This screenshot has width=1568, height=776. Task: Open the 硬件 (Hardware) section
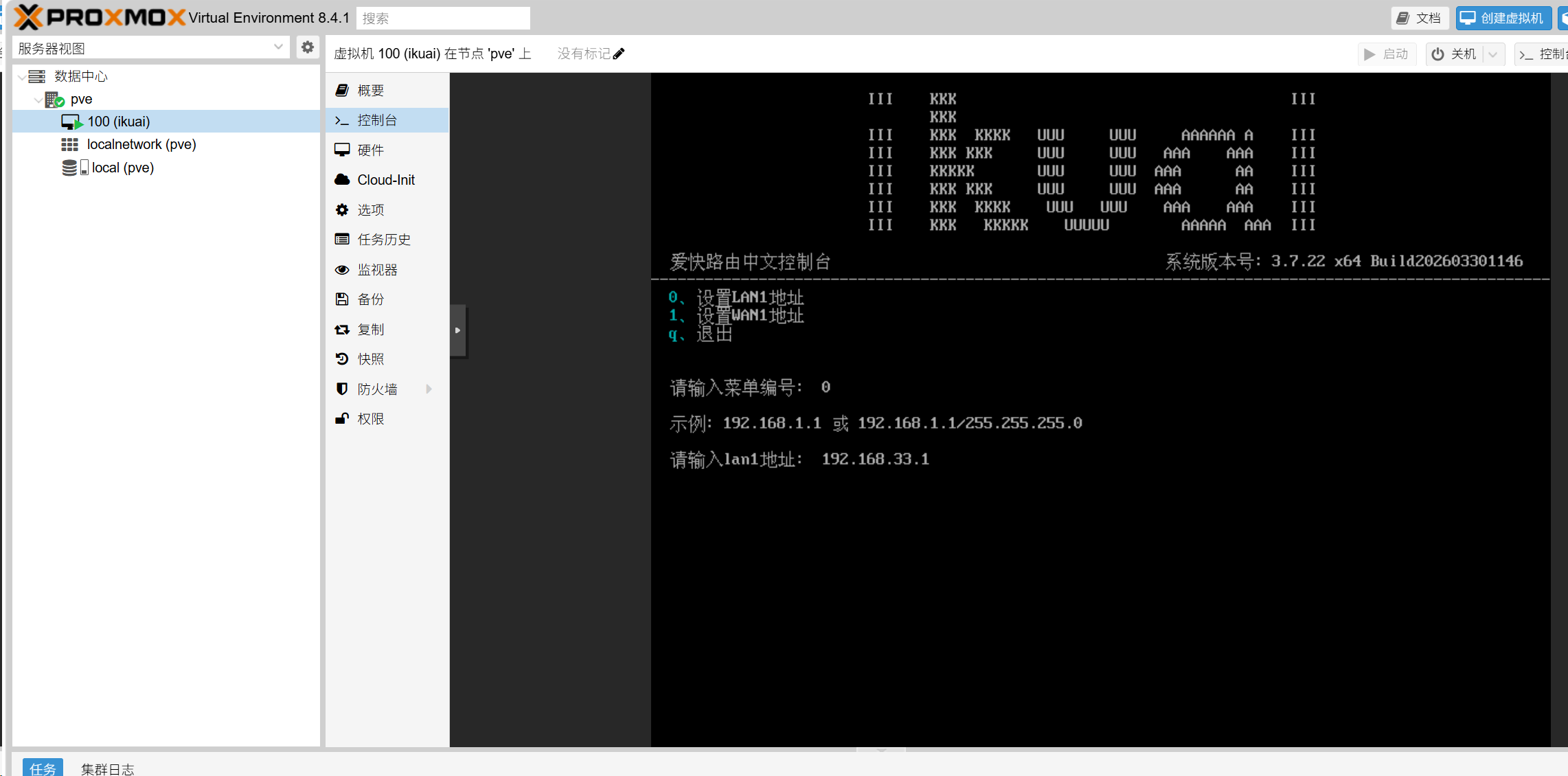tap(371, 150)
